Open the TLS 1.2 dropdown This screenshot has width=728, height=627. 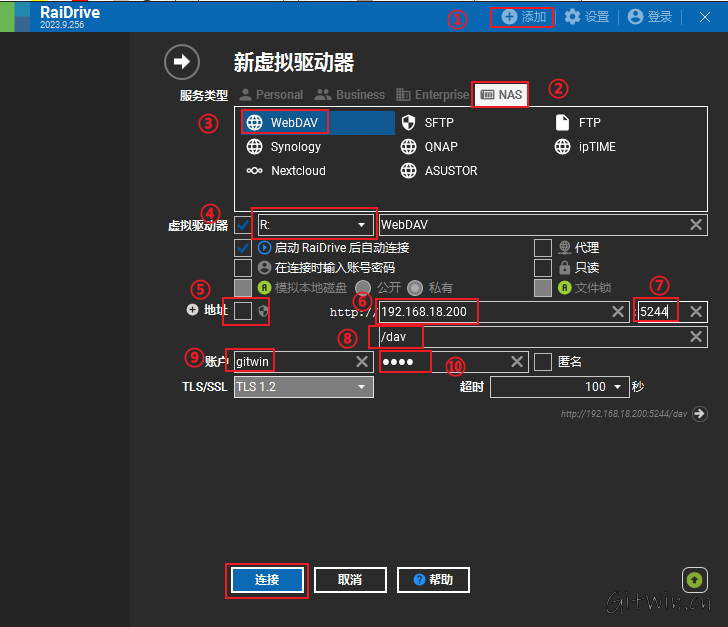click(x=304, y=387)
